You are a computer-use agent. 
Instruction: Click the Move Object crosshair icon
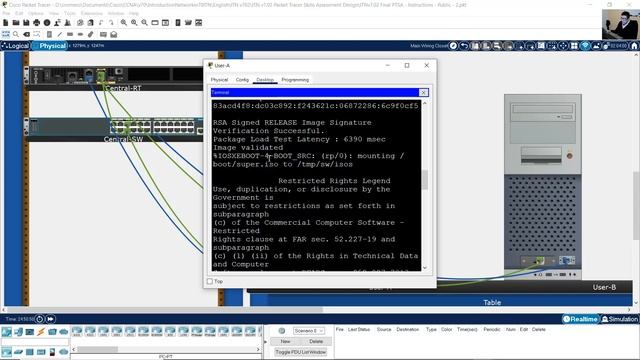pos(563,46)
